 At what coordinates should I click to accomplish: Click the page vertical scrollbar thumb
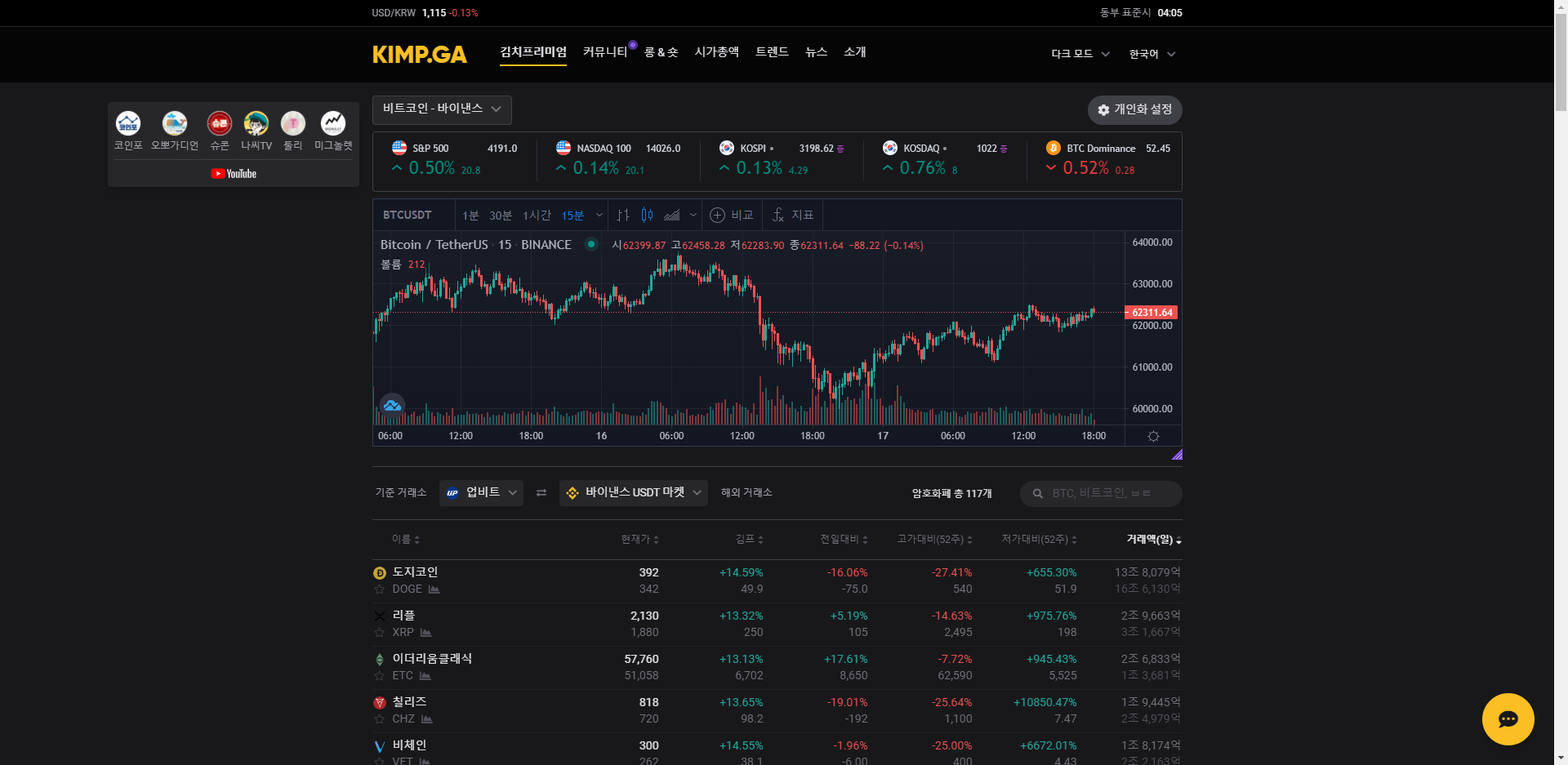coord(1561,62)
